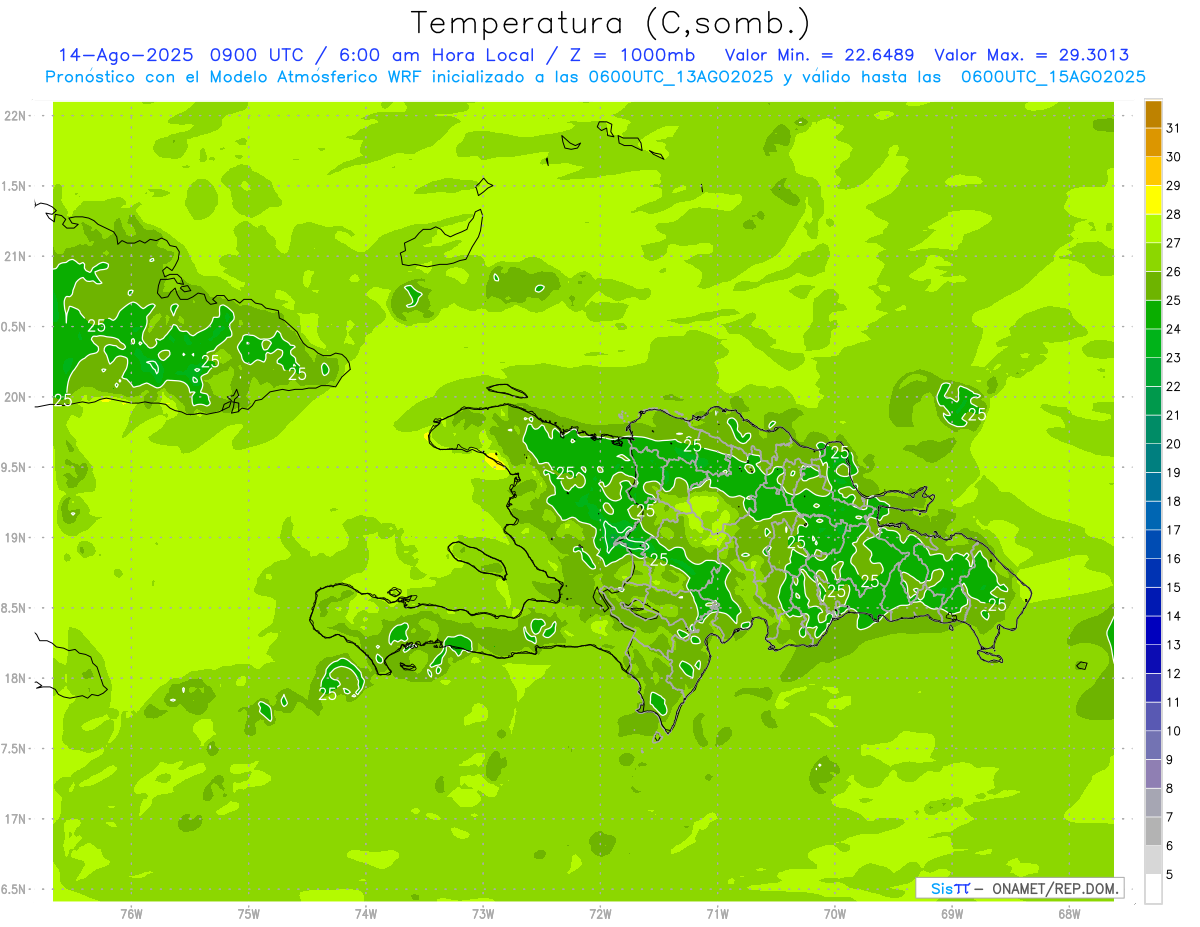Click the '76W' longitude axis label
This screenshot has height=927, width=1200.
pyautogui.click(x=131, y=914)
